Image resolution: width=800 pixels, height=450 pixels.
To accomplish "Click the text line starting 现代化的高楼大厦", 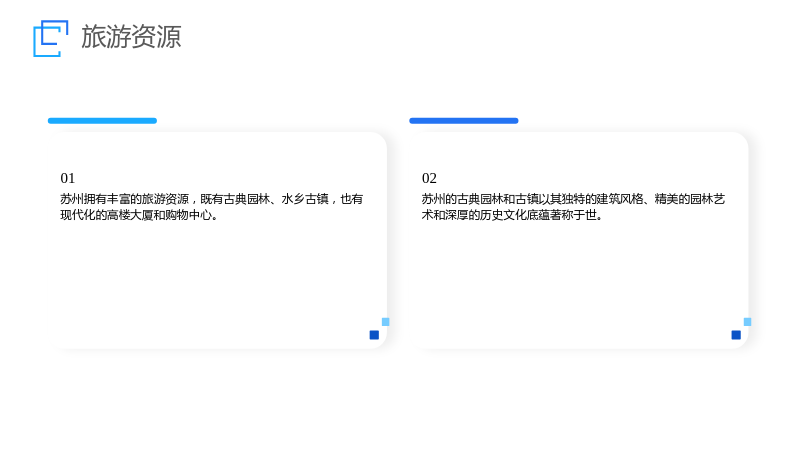I will (x=139, y=215).
